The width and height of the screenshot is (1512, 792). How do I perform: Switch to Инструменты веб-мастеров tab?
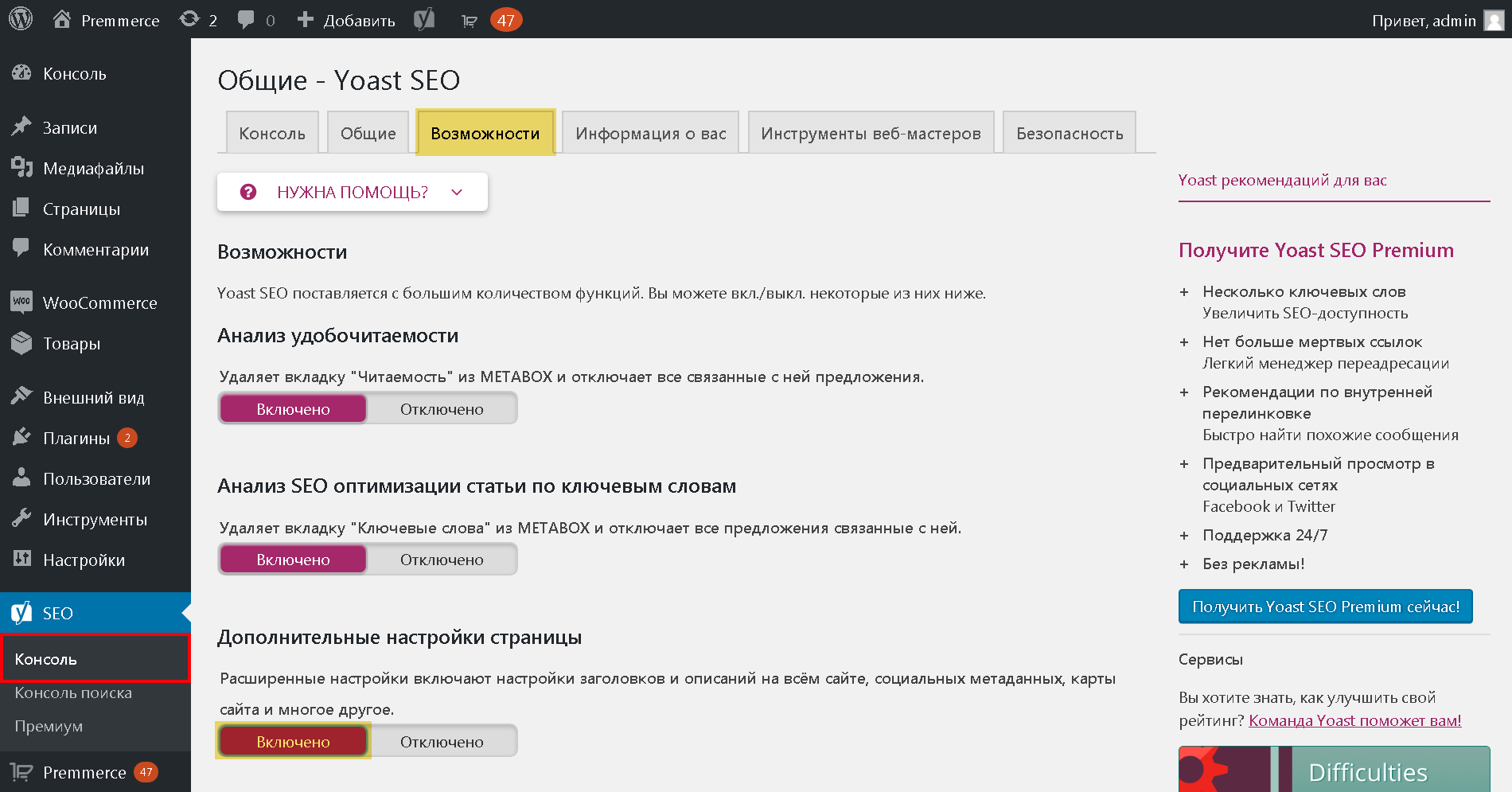[x=871, y=133]
